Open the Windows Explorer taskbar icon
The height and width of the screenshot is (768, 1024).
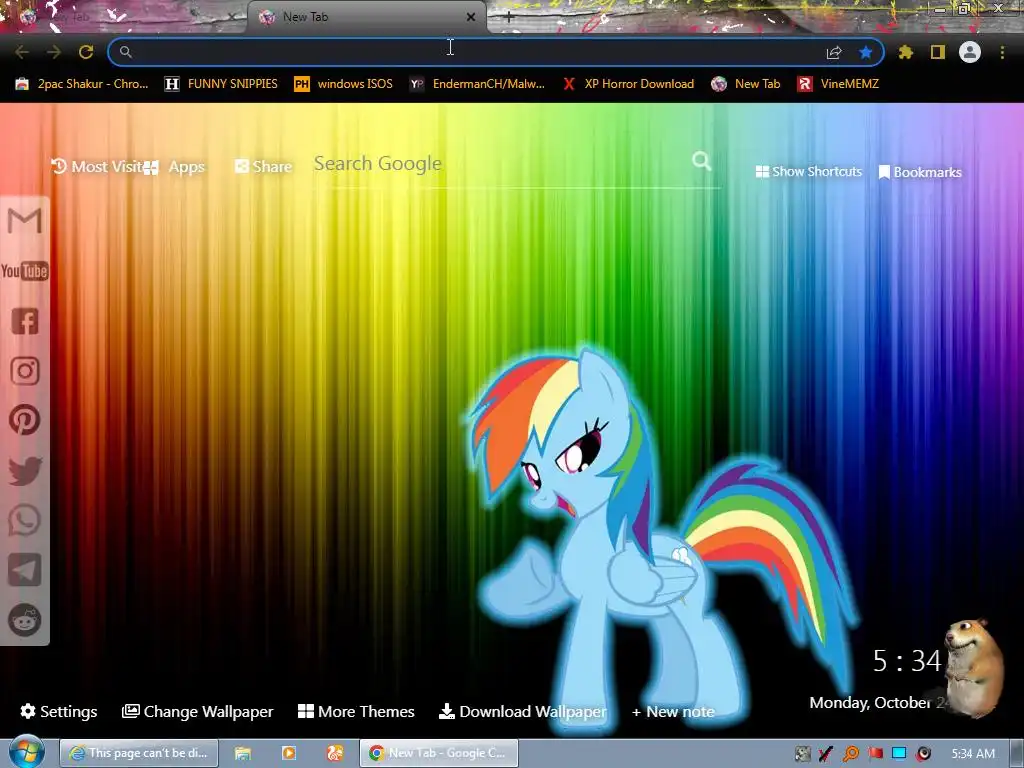[243, 753]
